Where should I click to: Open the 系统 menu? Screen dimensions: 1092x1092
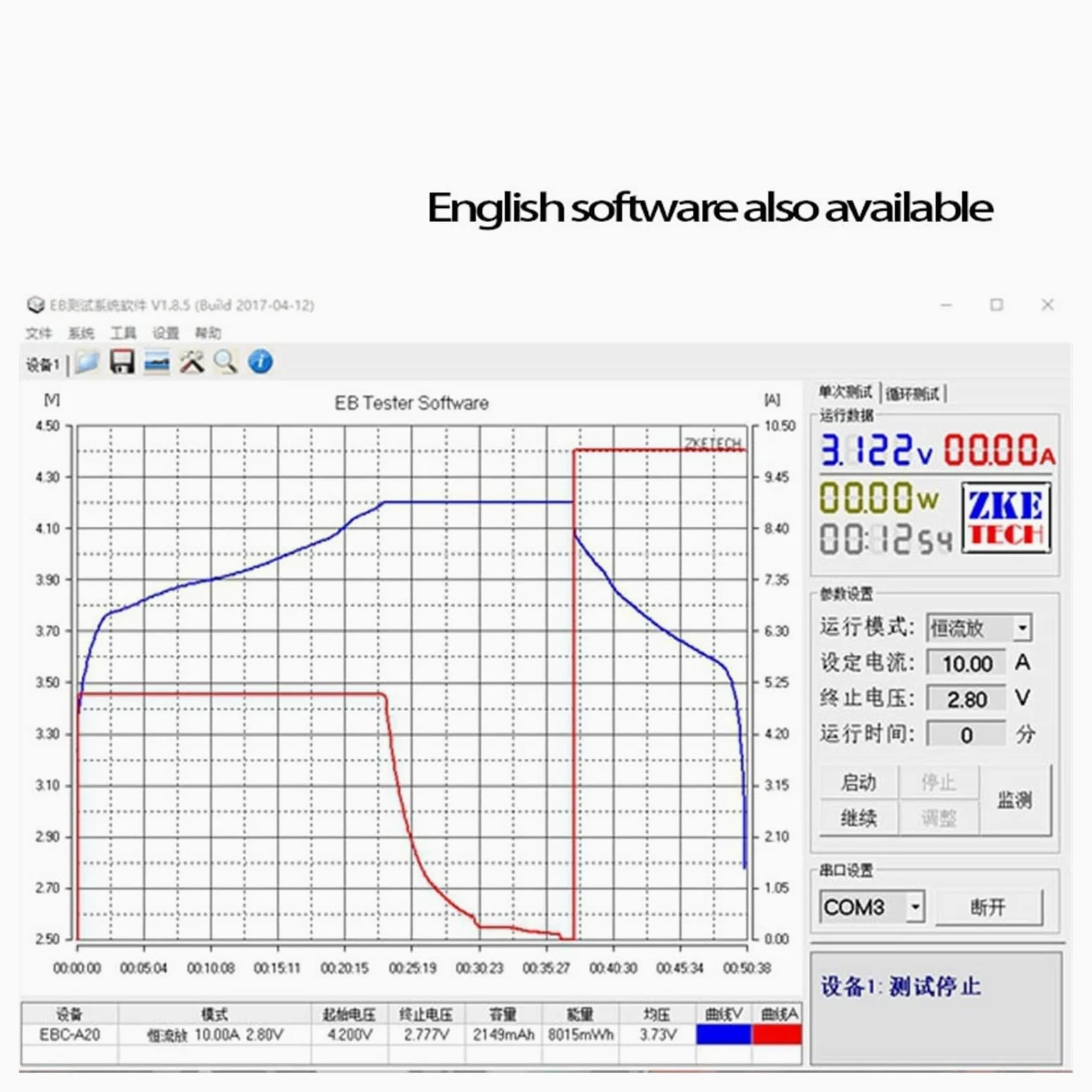click(81, 333)
